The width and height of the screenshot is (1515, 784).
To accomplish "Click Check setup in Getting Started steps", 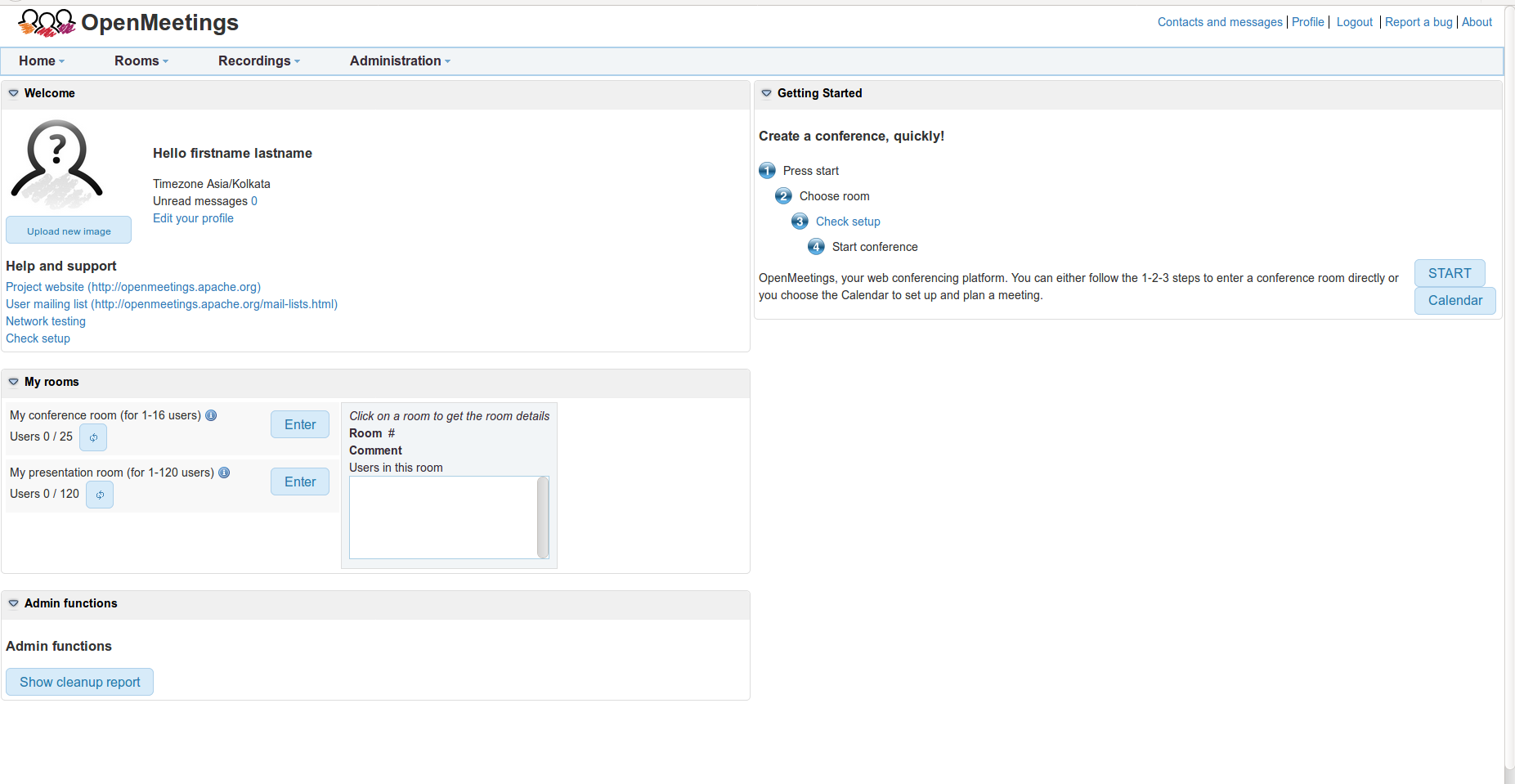I will click(x=848, y=222).
